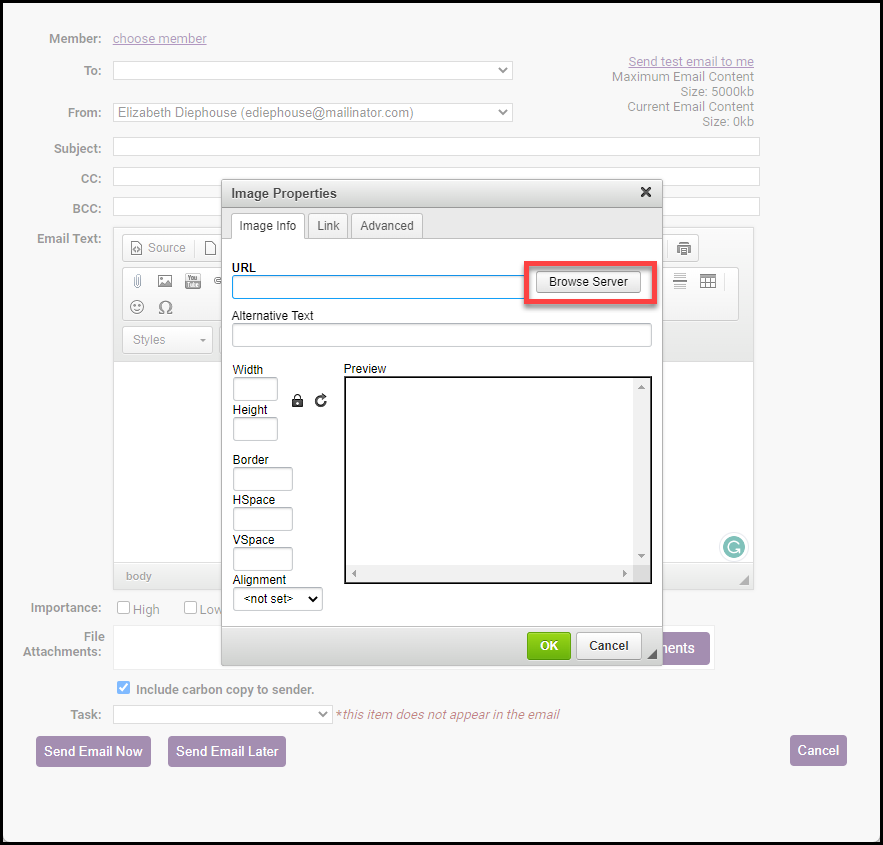Click the Preview vertical scrollbar
The image size is (883, 845).
click(x=642, y=470)
